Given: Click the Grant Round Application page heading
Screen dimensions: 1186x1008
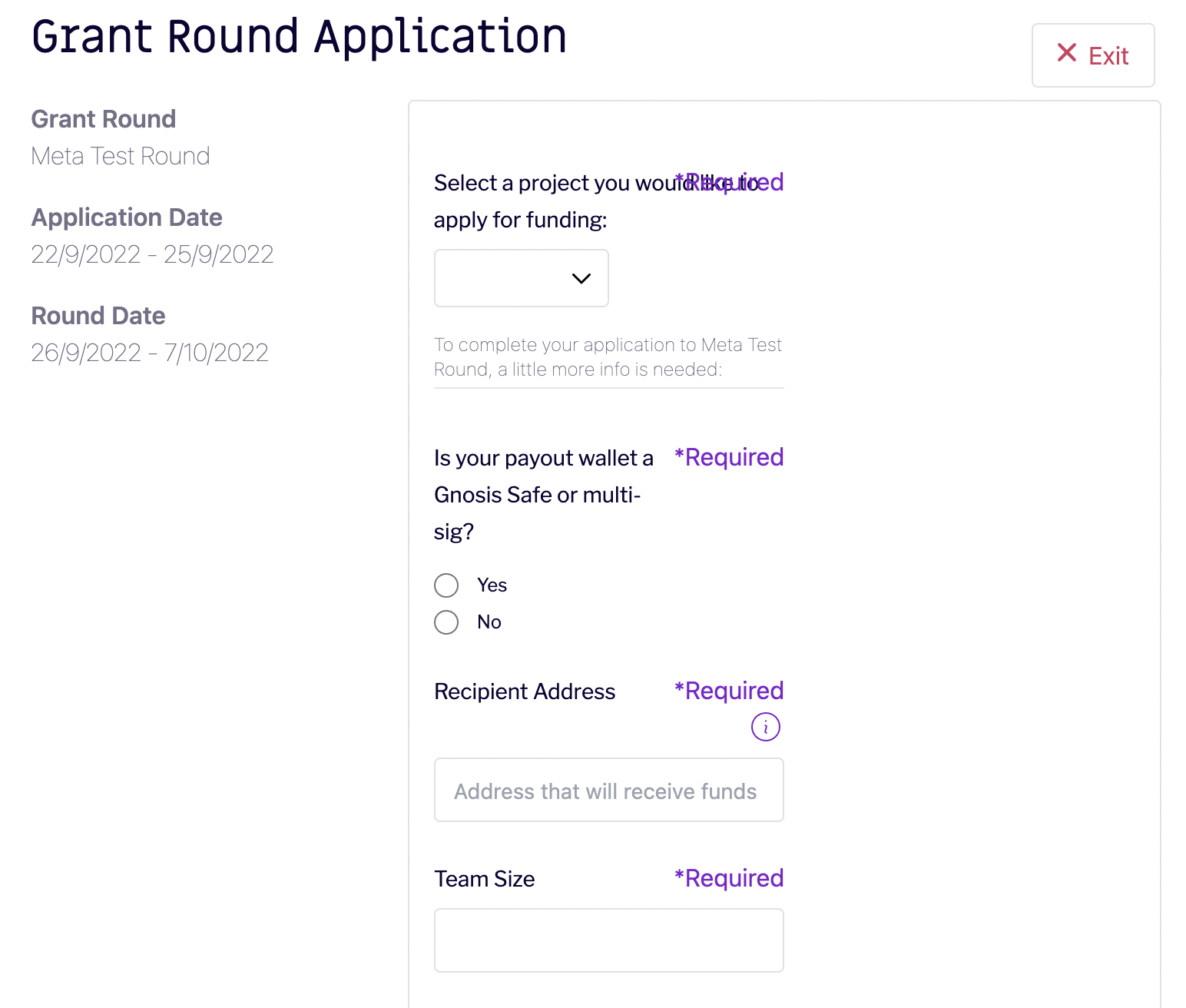Looking at the screenshot, I should click(x=300, y=38).
